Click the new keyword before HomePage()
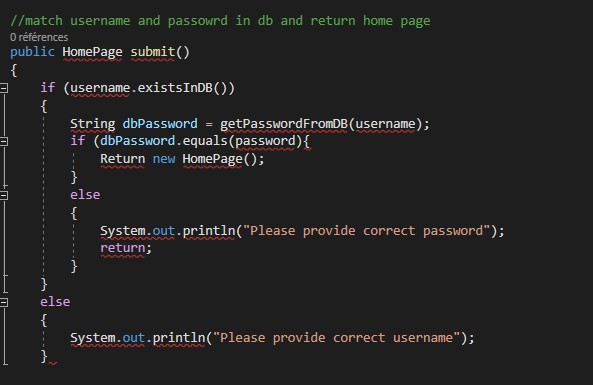The height and width of the screenshot is (385, 593). [x=164, y=159]
